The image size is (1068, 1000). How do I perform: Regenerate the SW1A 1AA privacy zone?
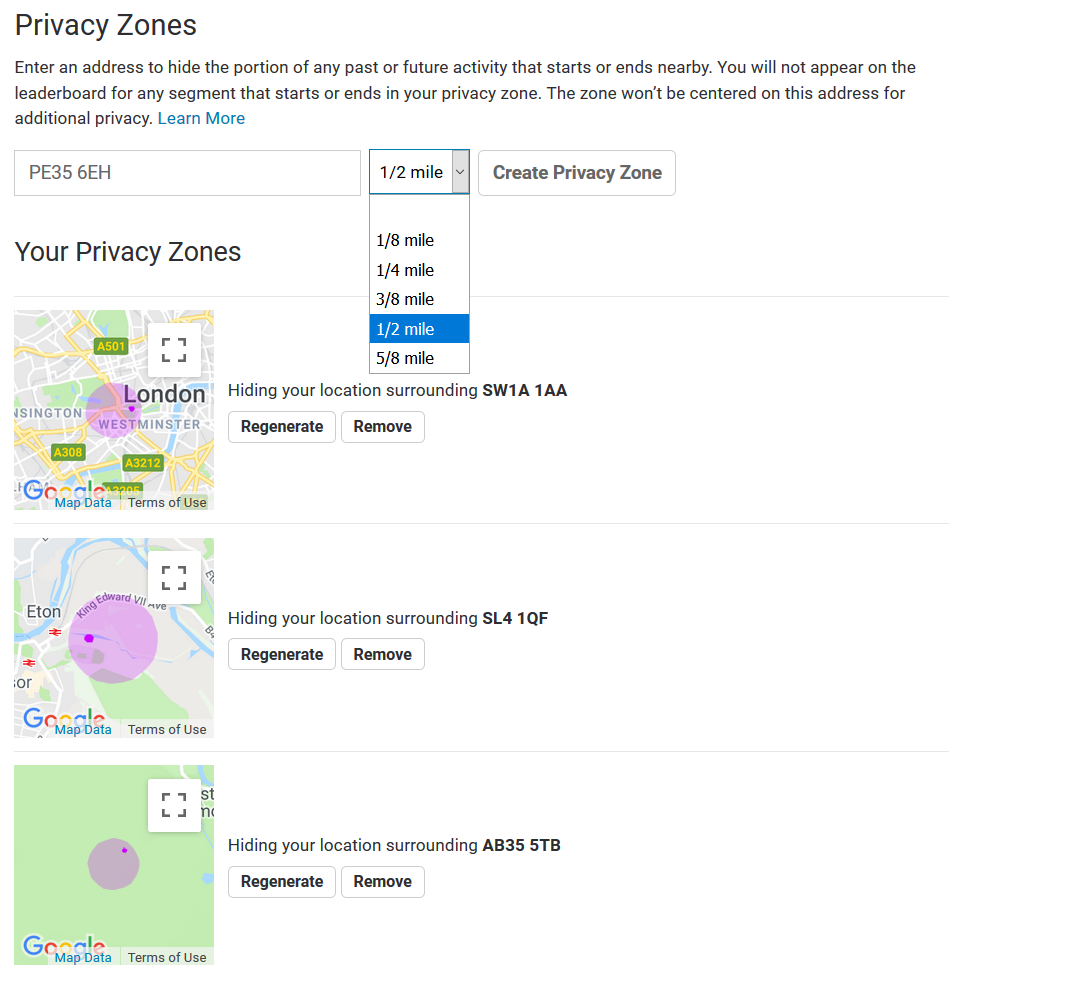(x=281, y=426)
